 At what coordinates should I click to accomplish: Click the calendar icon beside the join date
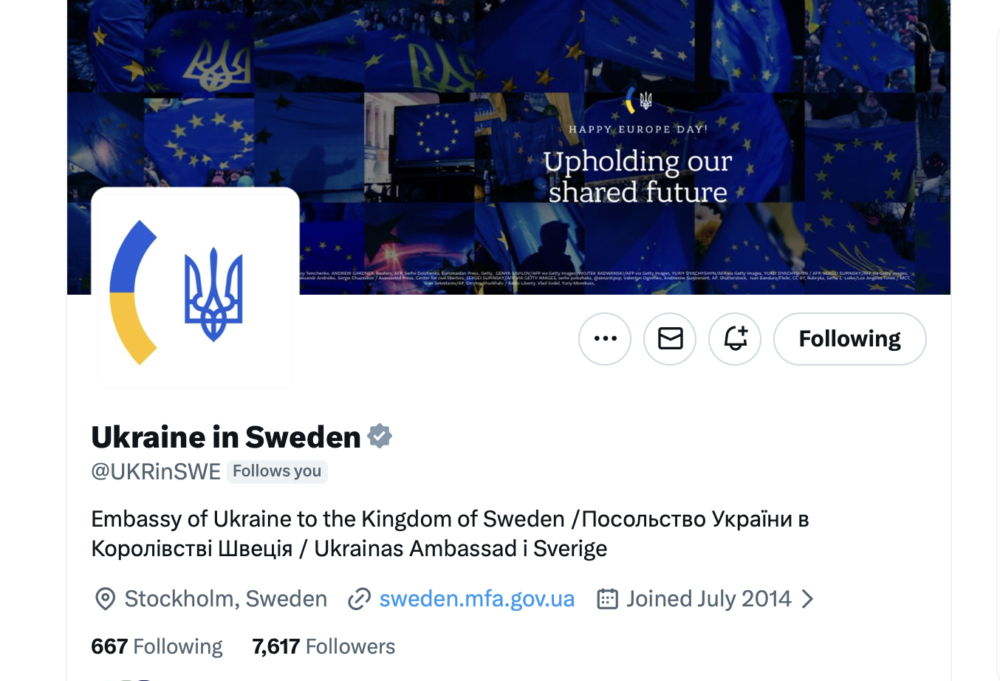(x=607, y=599)
